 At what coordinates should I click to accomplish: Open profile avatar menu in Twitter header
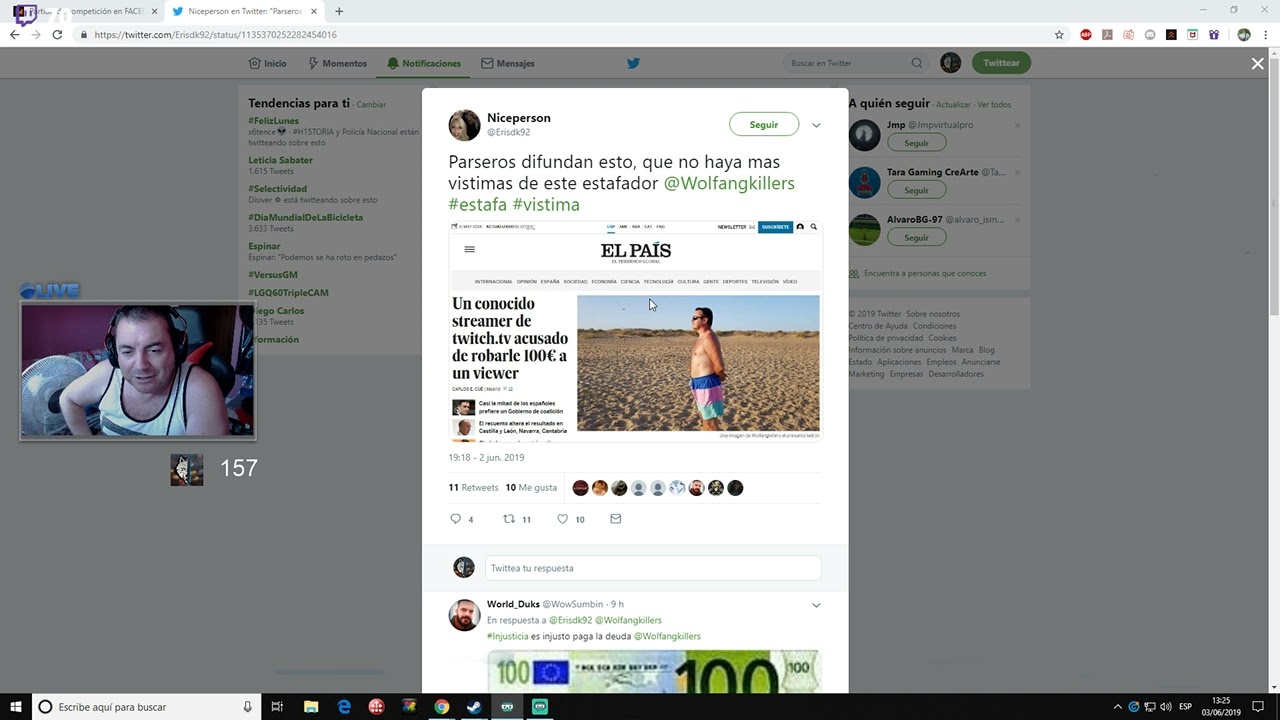(951, 63)
